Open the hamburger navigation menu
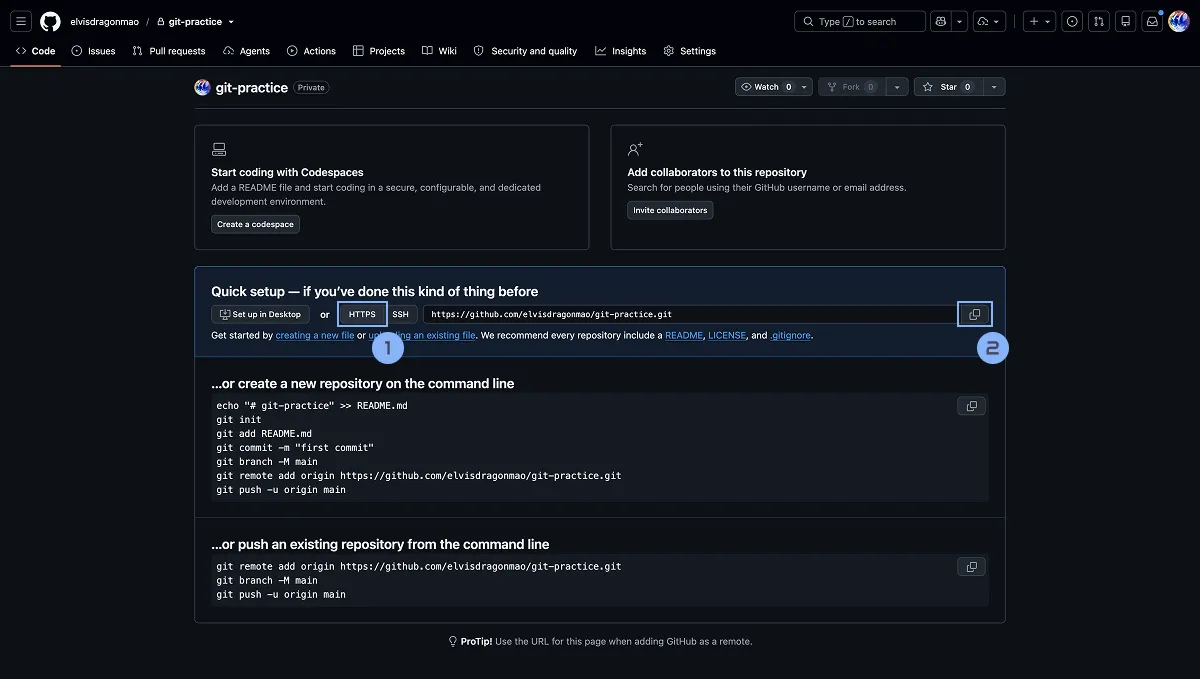This screenshot has height=679, width=1200. pyautogui.click(x=22, y=21)
